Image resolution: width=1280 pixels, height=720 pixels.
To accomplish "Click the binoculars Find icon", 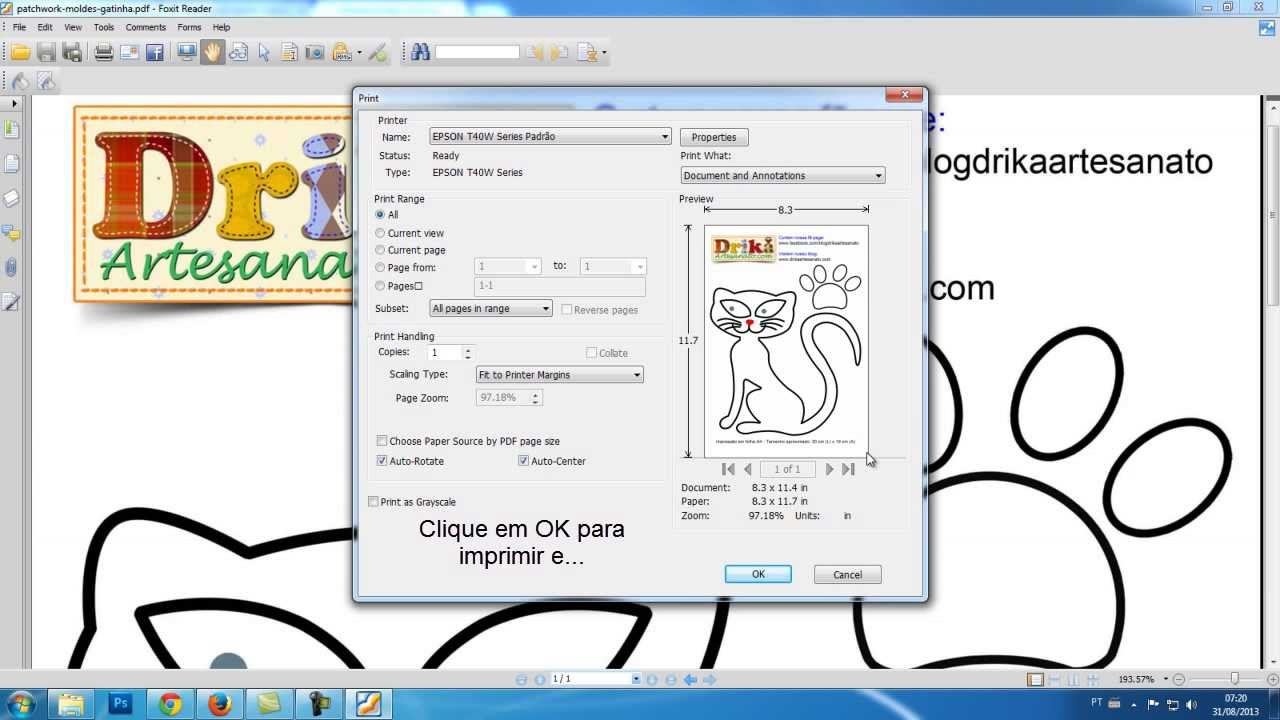I will pos(420,52).
